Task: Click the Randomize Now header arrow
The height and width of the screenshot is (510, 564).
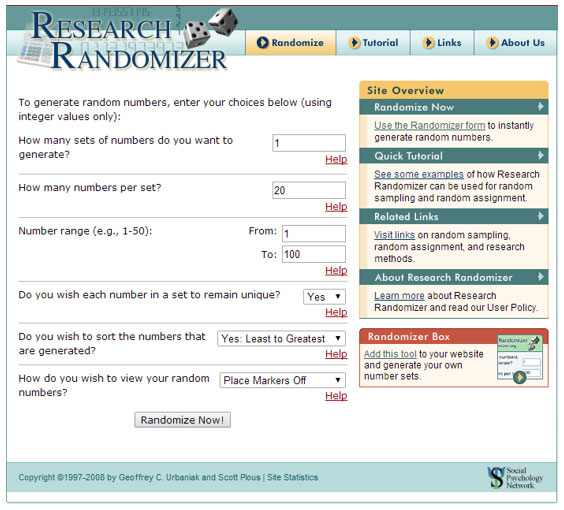Action: 540,107
